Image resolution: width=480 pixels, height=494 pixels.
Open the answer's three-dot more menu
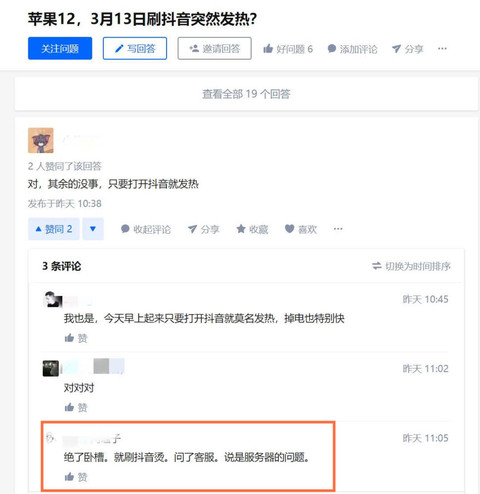click(338, 229)
